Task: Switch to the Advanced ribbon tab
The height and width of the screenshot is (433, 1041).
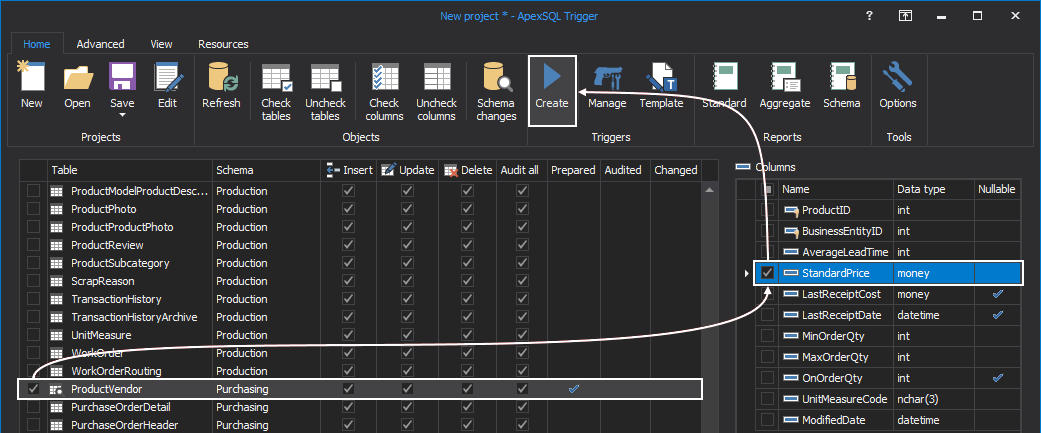Action: pyautogui.click(x=100, y=44)
